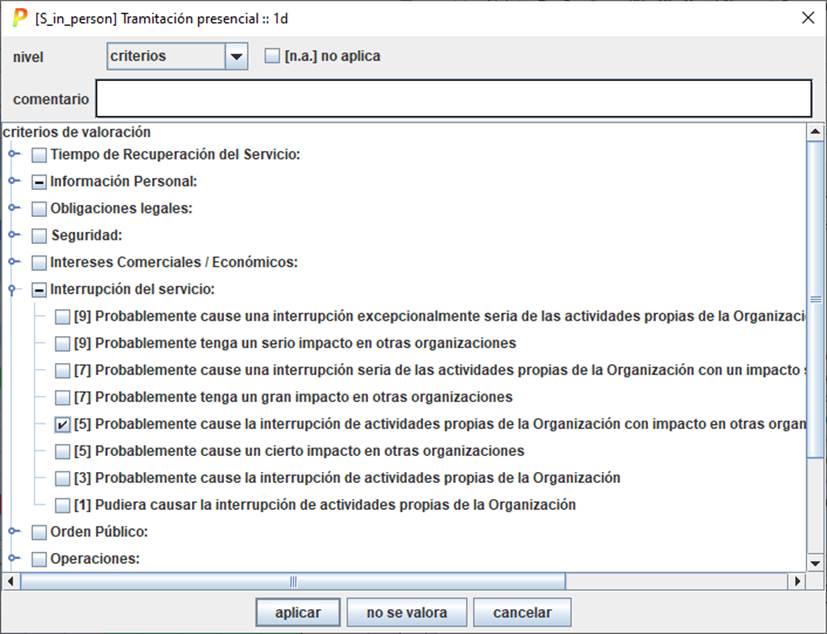The image size is (827, 634).
Task: Uncheck the selected [5] interrupción de actividades item
Action: (63, 424)
